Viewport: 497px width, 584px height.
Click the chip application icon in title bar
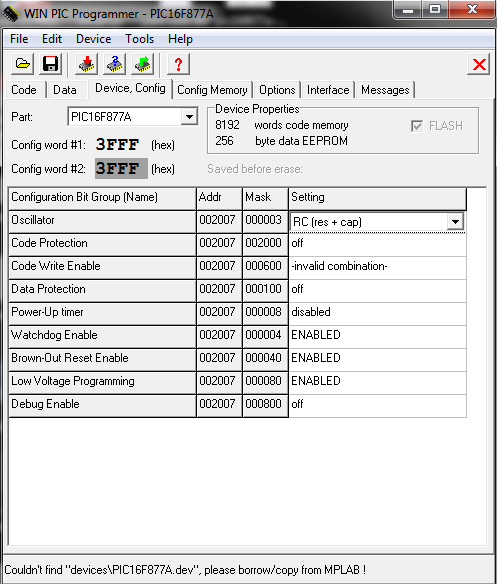pos(10,14)
